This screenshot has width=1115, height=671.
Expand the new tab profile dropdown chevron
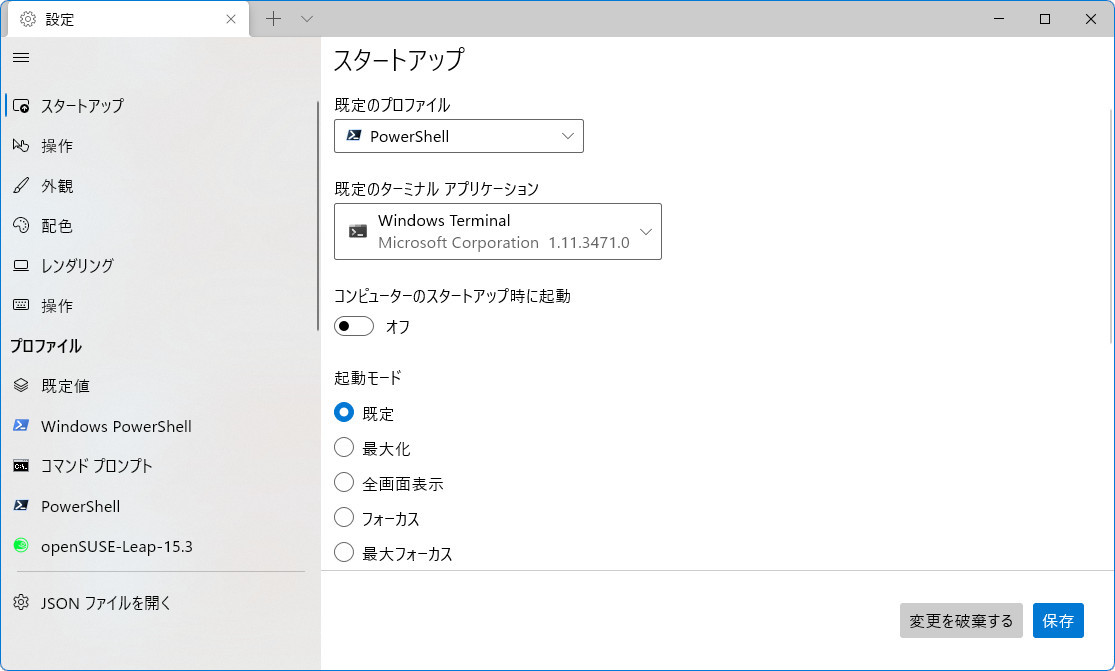click(x=306, y=18)
